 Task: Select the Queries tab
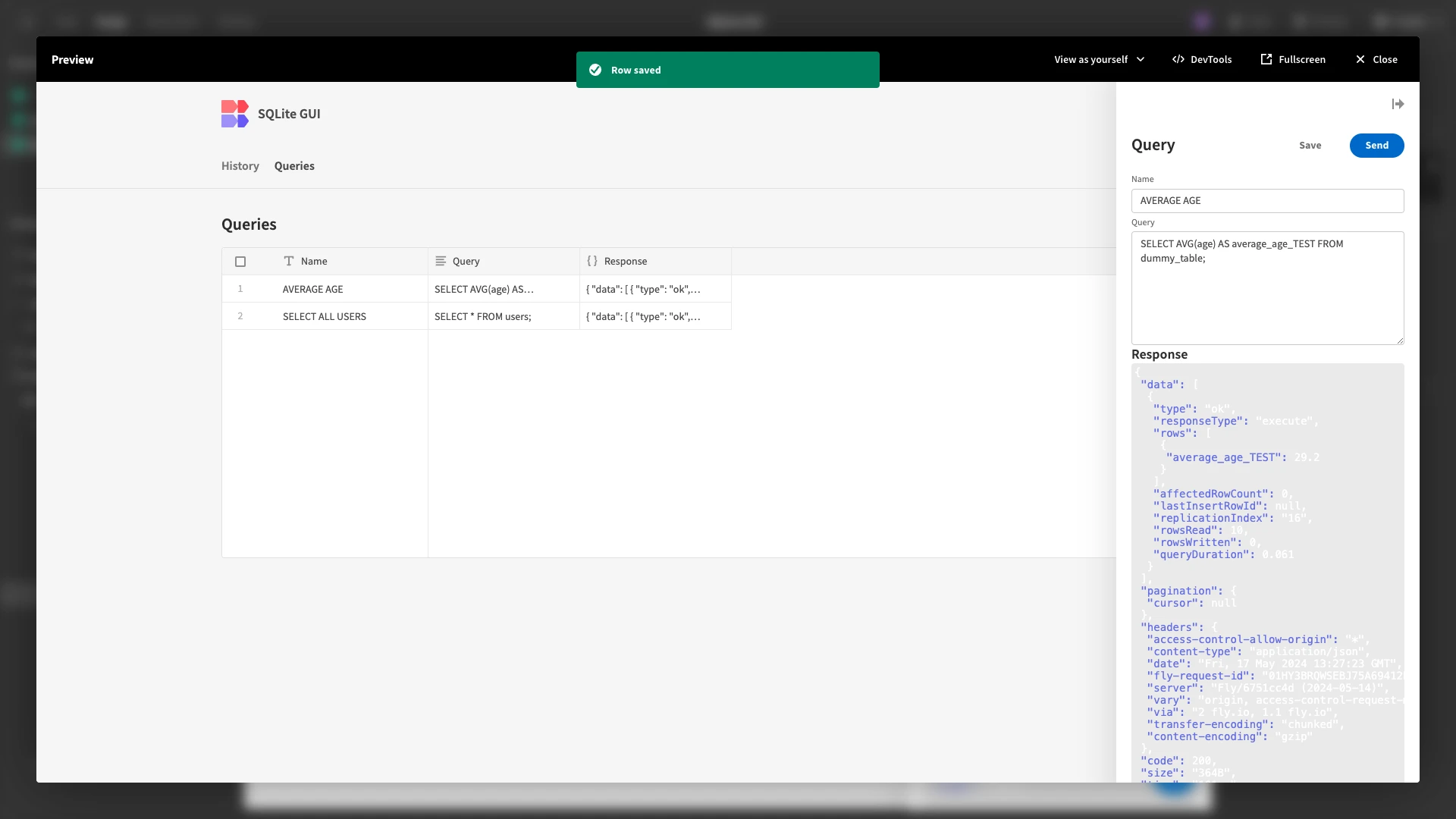(x=294, y=166)
